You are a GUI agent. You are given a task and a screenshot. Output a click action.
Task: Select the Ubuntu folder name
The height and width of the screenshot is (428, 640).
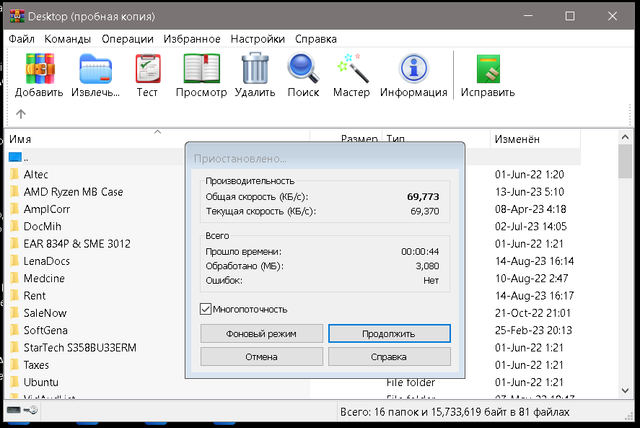pos(41,382)
